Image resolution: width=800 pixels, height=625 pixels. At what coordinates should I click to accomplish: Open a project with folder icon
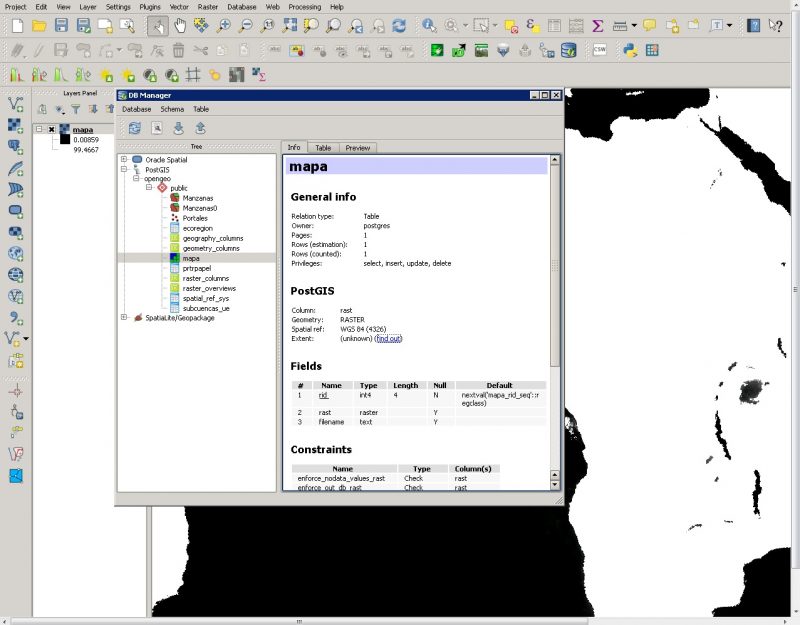pyautogui.click(x=39, y=26)
